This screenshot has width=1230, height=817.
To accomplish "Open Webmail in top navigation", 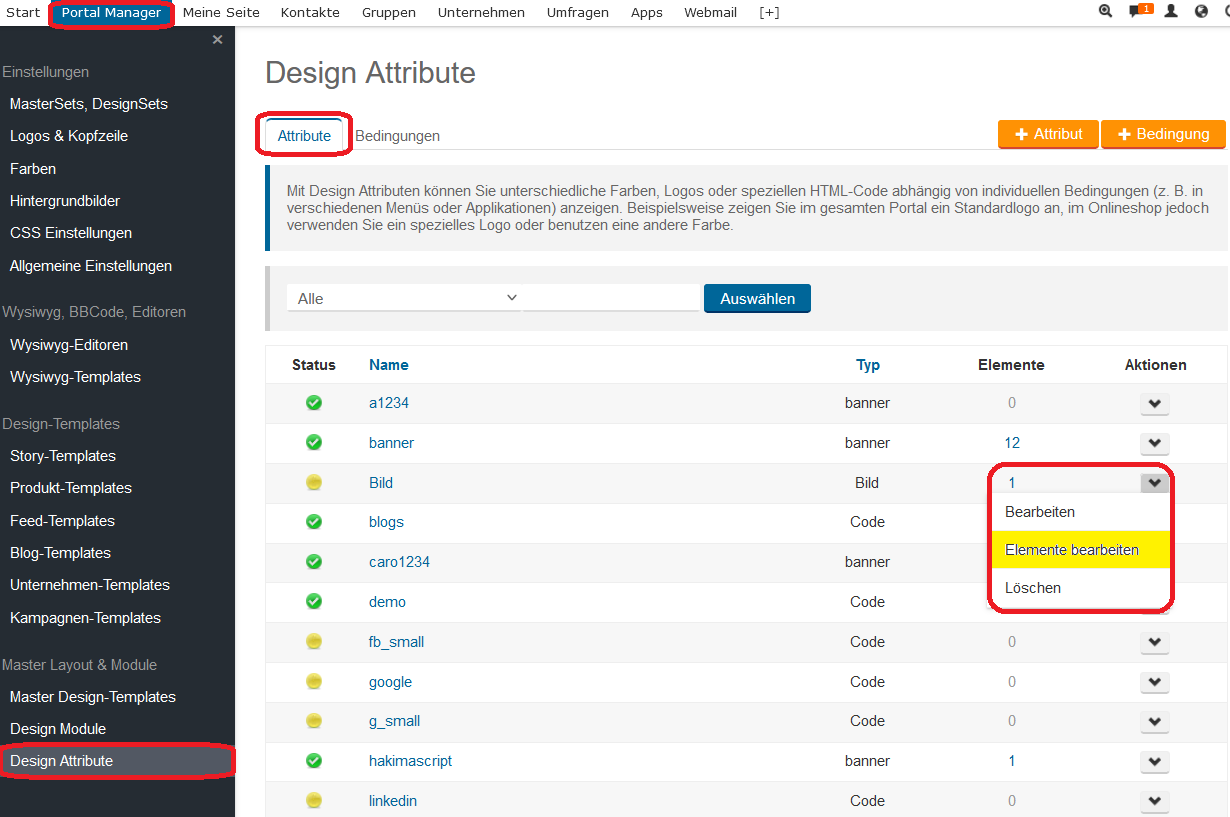I will pyautogui.click(x=711, y=13).
